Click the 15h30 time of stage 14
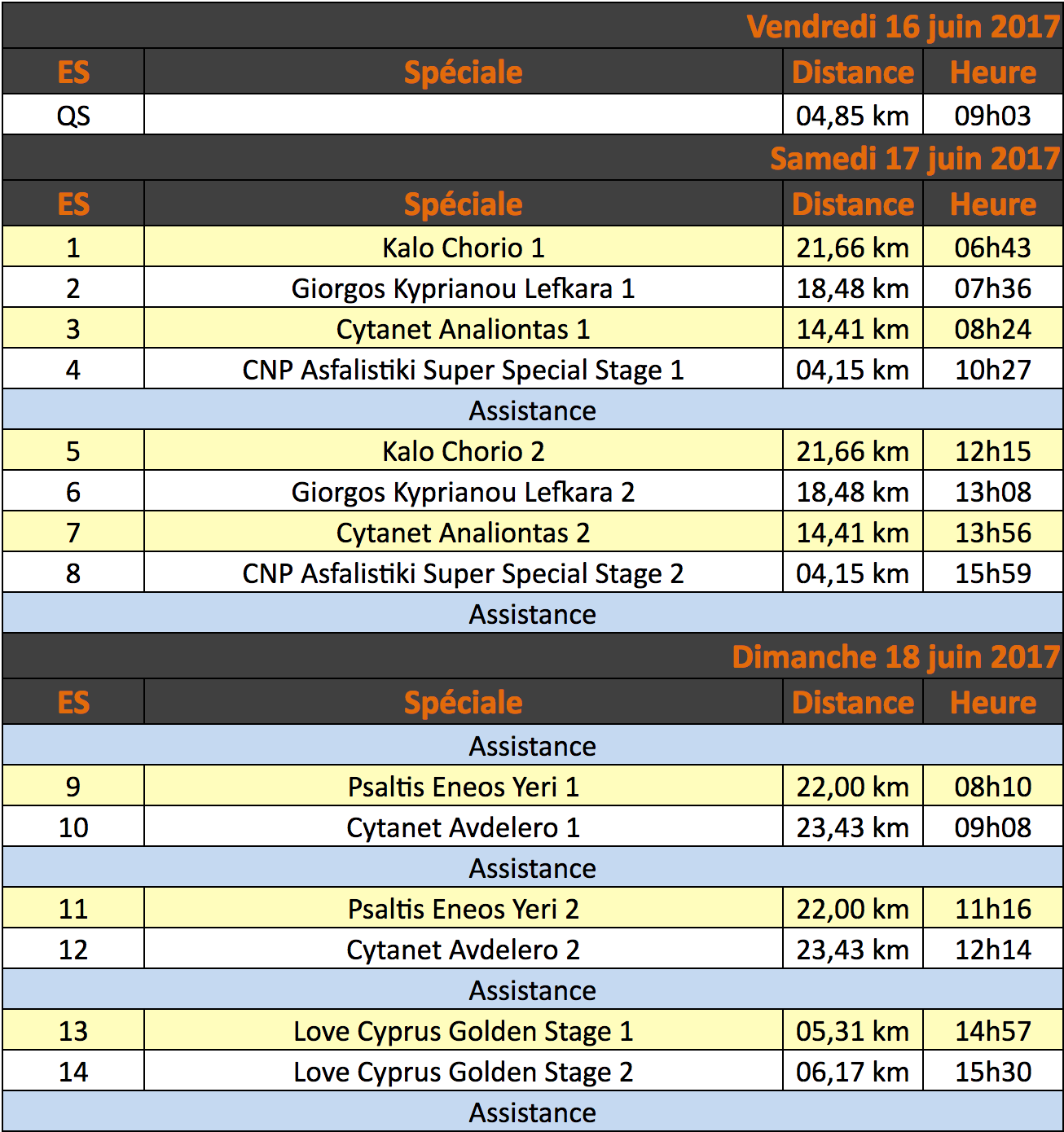This screenshot has height=1132, width=1064. pos(992,1071)
